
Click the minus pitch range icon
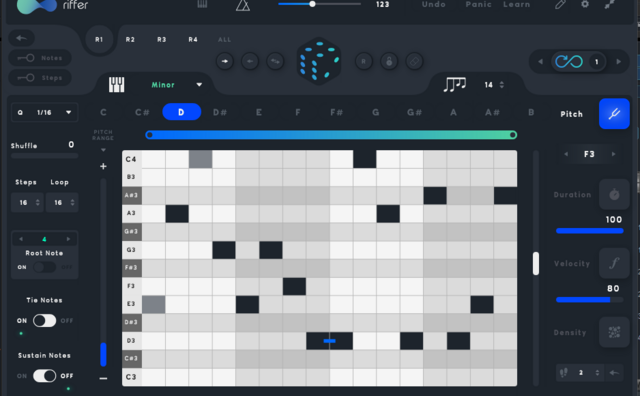click(103, 378)
